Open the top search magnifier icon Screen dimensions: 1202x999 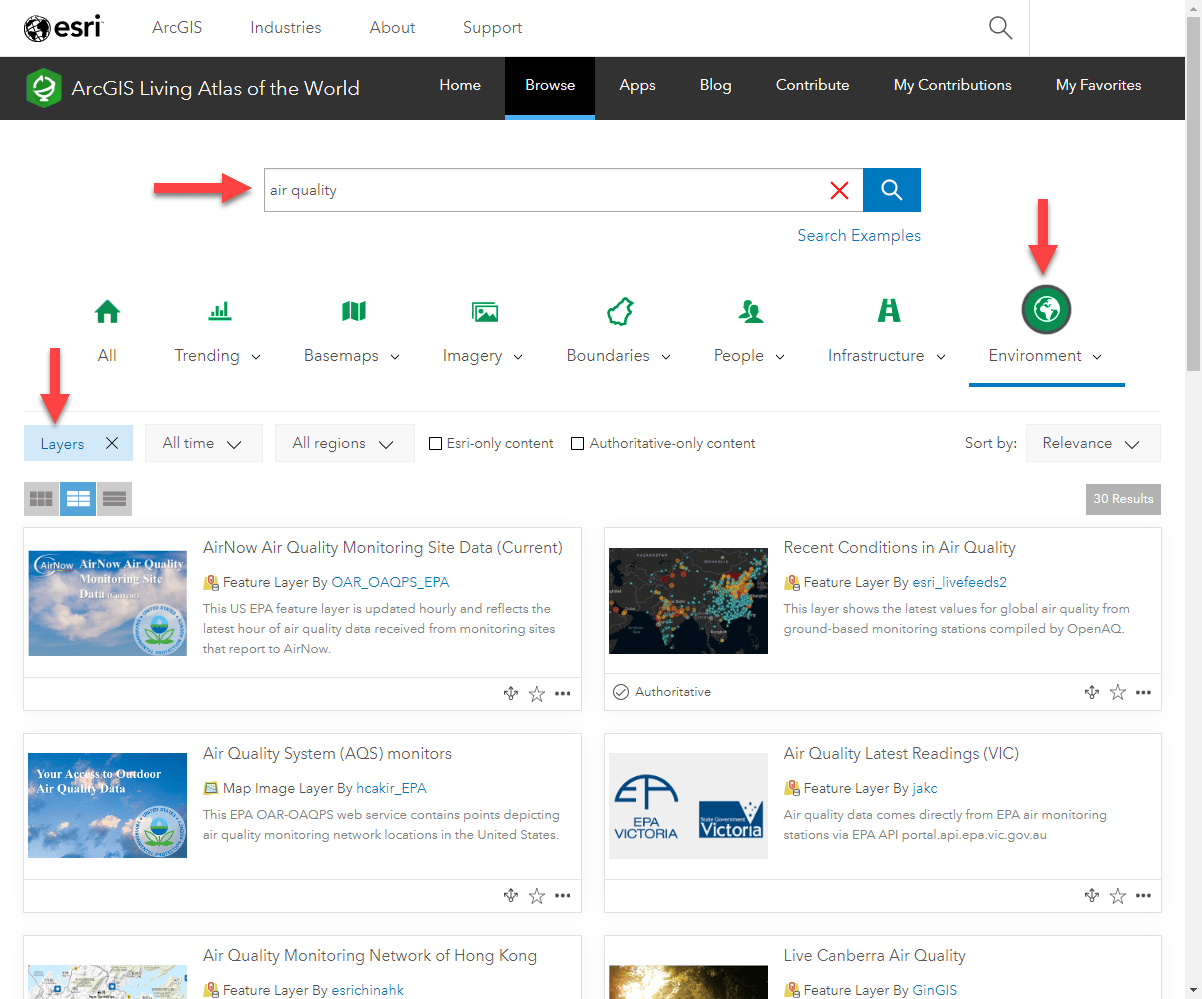[x=1000, y=28]
